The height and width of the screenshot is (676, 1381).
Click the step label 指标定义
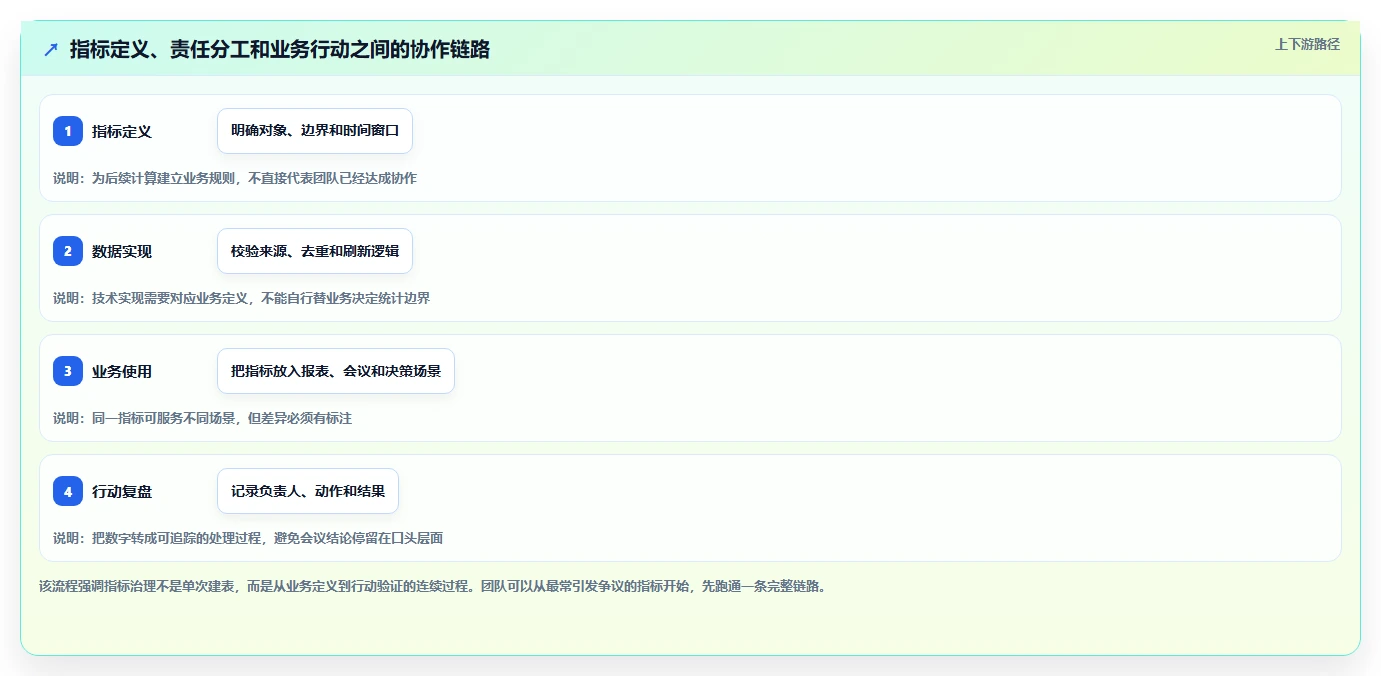(x=122, y=131)
